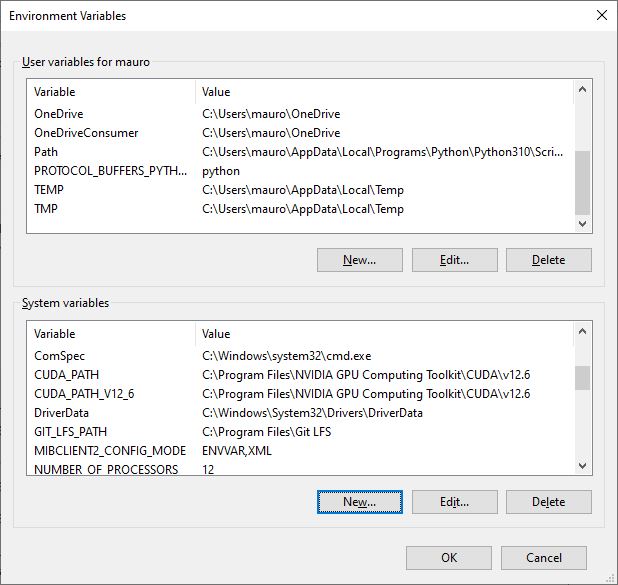Click the user variables scrollbar up arrow
Image resolution: width=618 pixels, height=585 pixels.
pyautogui.click(x=582, y=89)
